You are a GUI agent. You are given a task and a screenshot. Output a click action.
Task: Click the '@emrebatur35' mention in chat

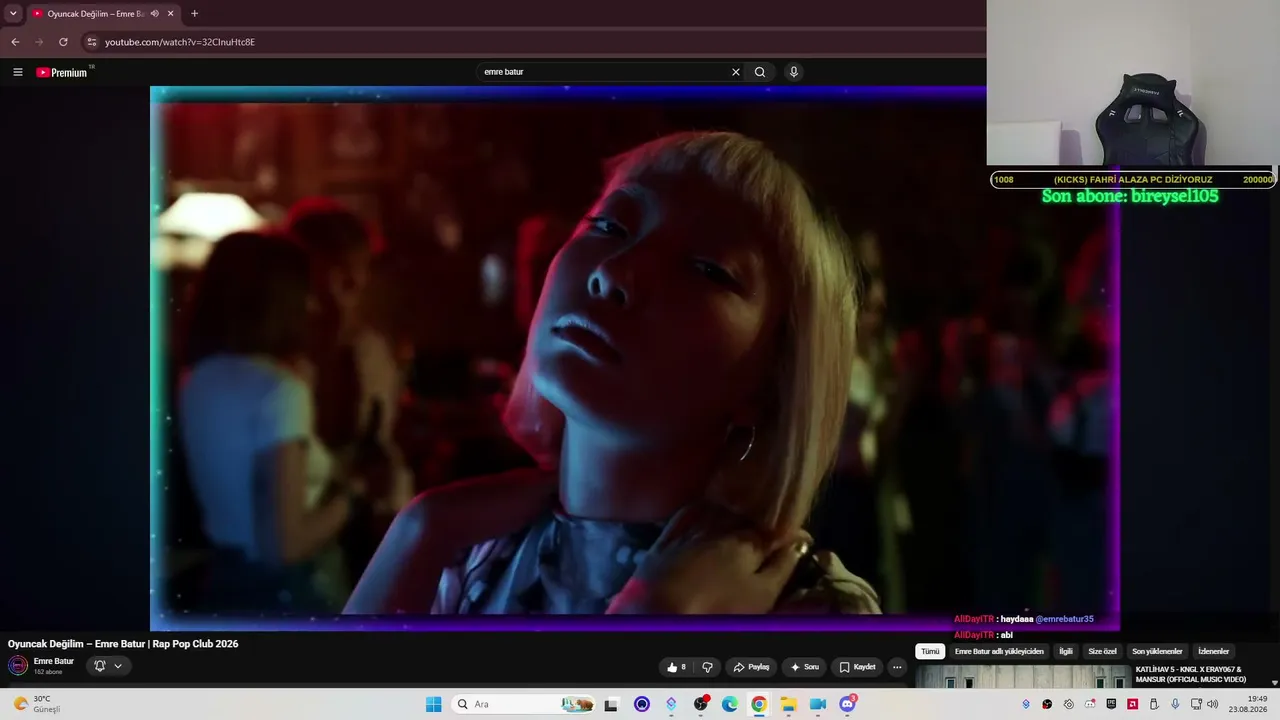[x=1064, y=619]
